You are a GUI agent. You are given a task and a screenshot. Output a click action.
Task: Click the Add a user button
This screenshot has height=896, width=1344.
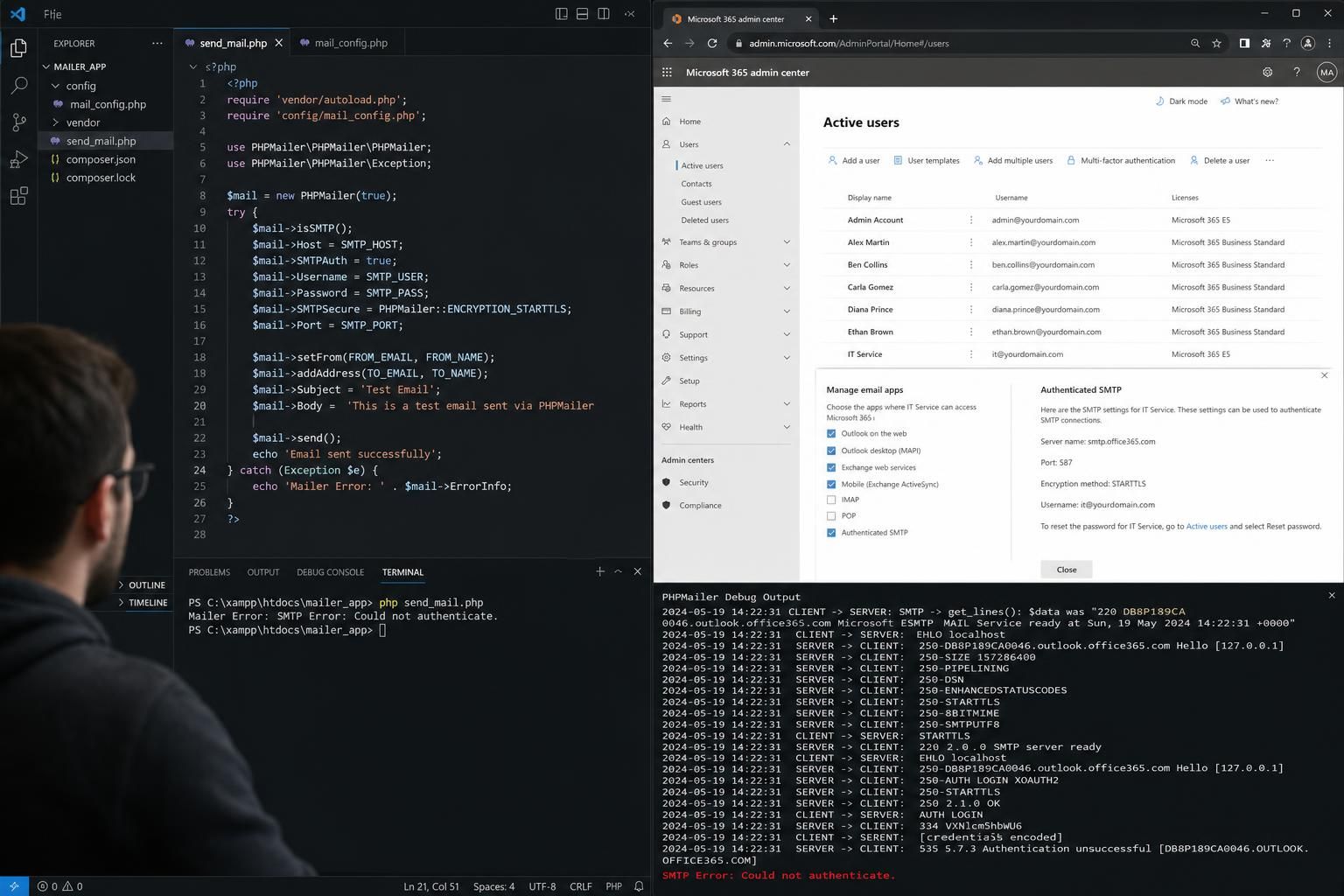click(853, 160)
